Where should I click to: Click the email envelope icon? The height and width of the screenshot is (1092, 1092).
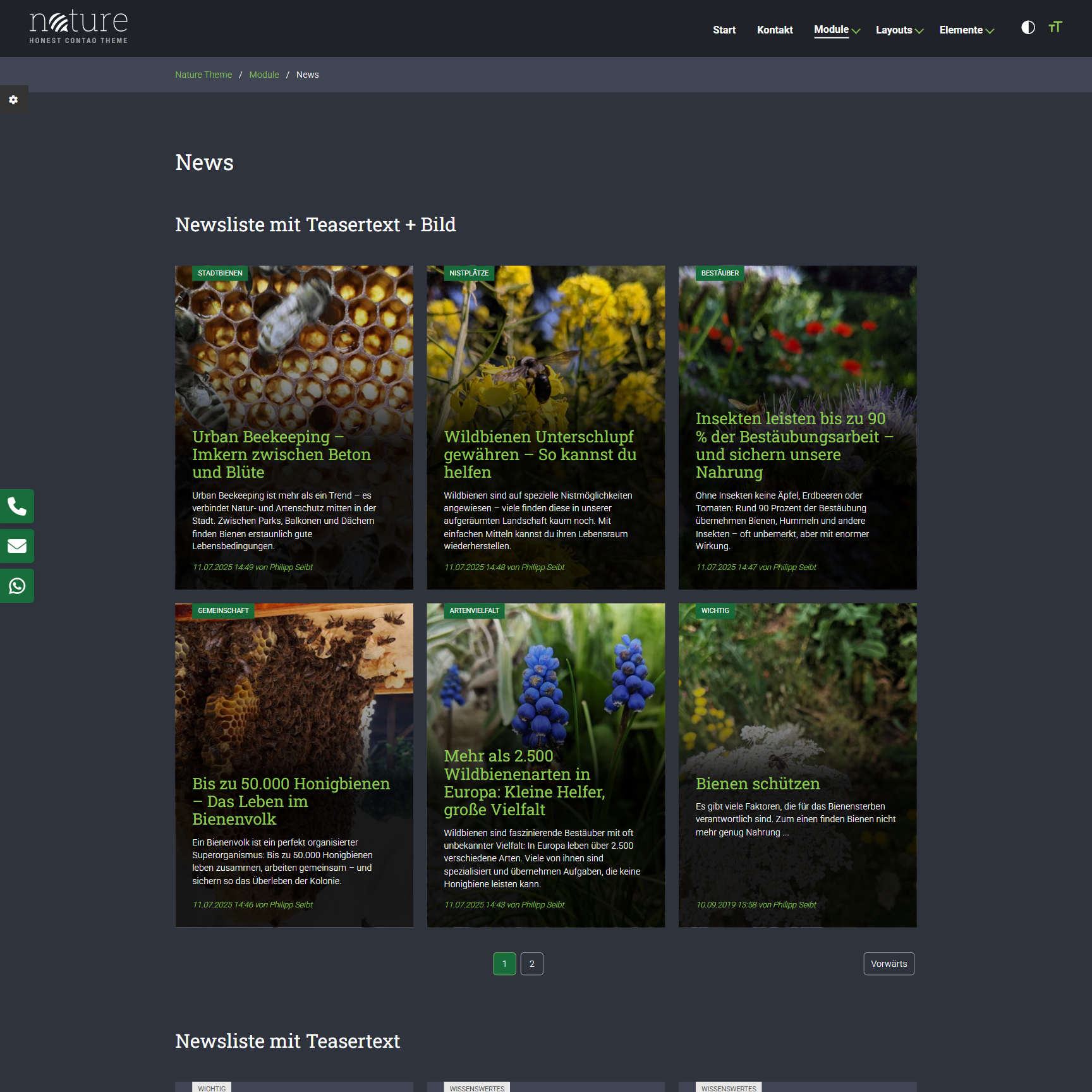[17, 546]
